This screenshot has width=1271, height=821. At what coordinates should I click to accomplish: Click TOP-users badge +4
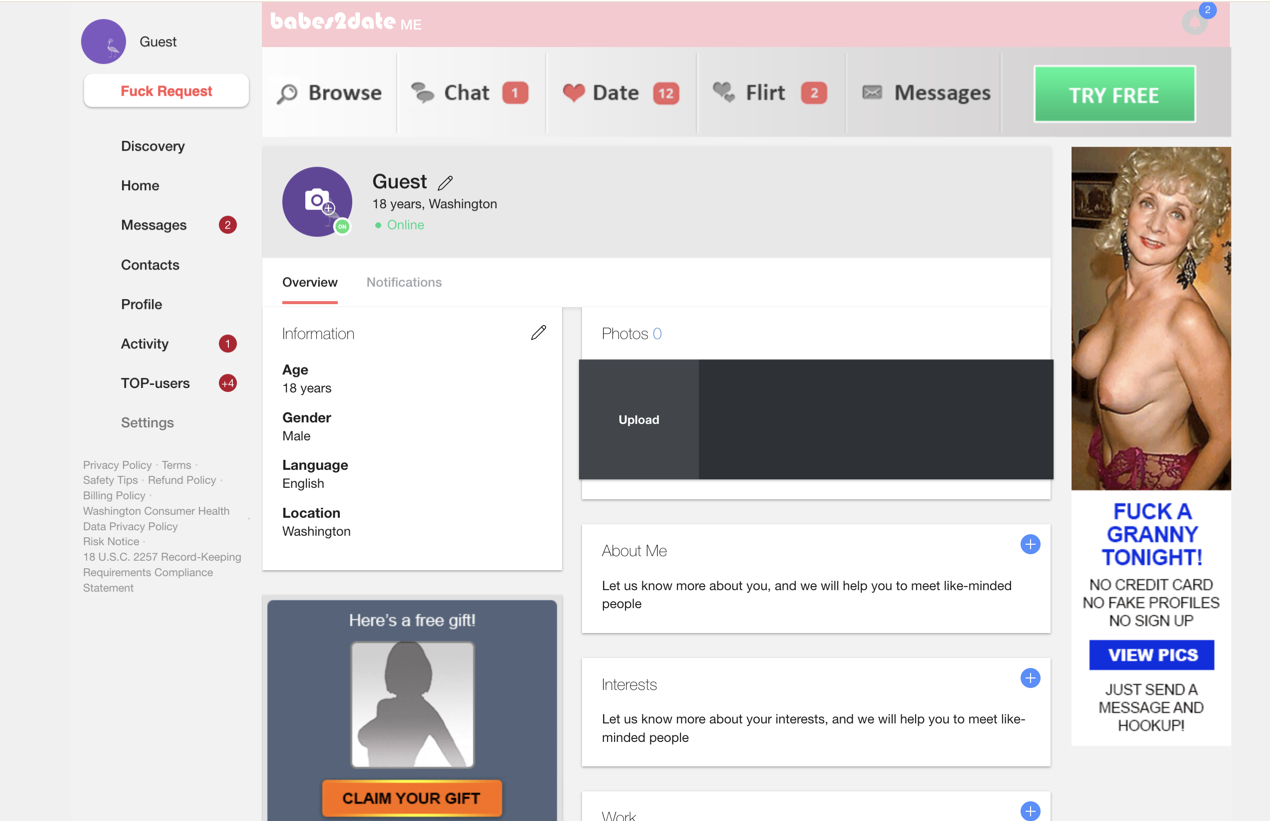(227, 383)
